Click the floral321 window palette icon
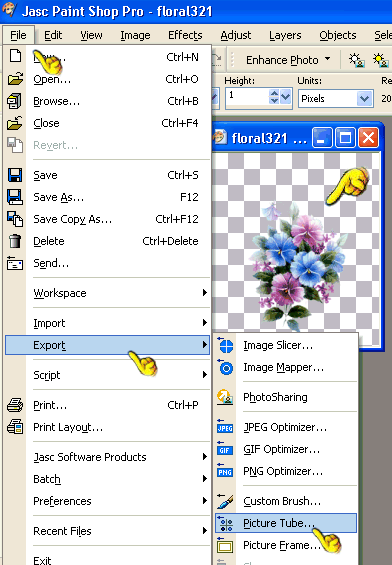The height and width of the screenshot is (565, 392). click(x=220, y=137)
